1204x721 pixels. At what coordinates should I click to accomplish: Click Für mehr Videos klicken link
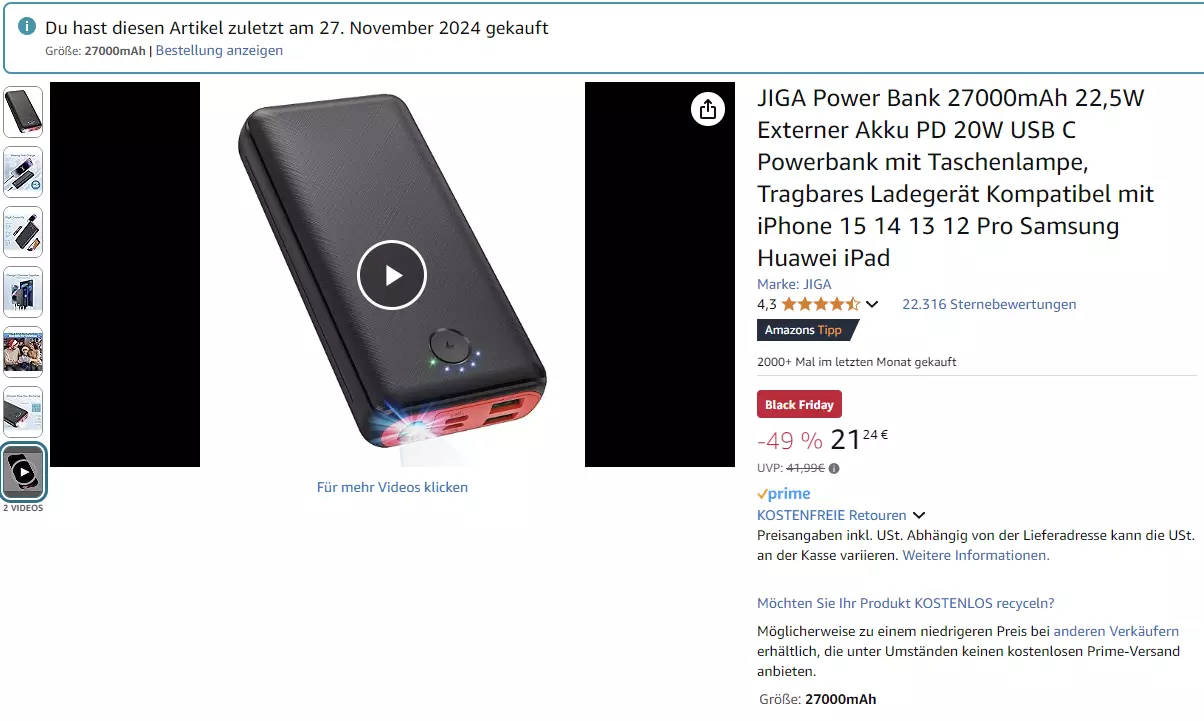click(392, 487)
